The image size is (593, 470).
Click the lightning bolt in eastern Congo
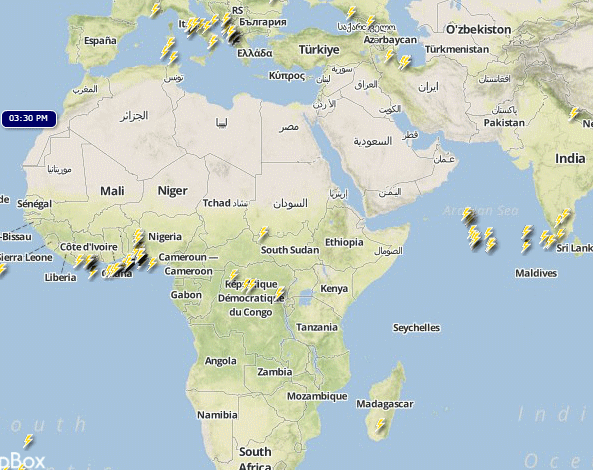click(280, 293)
